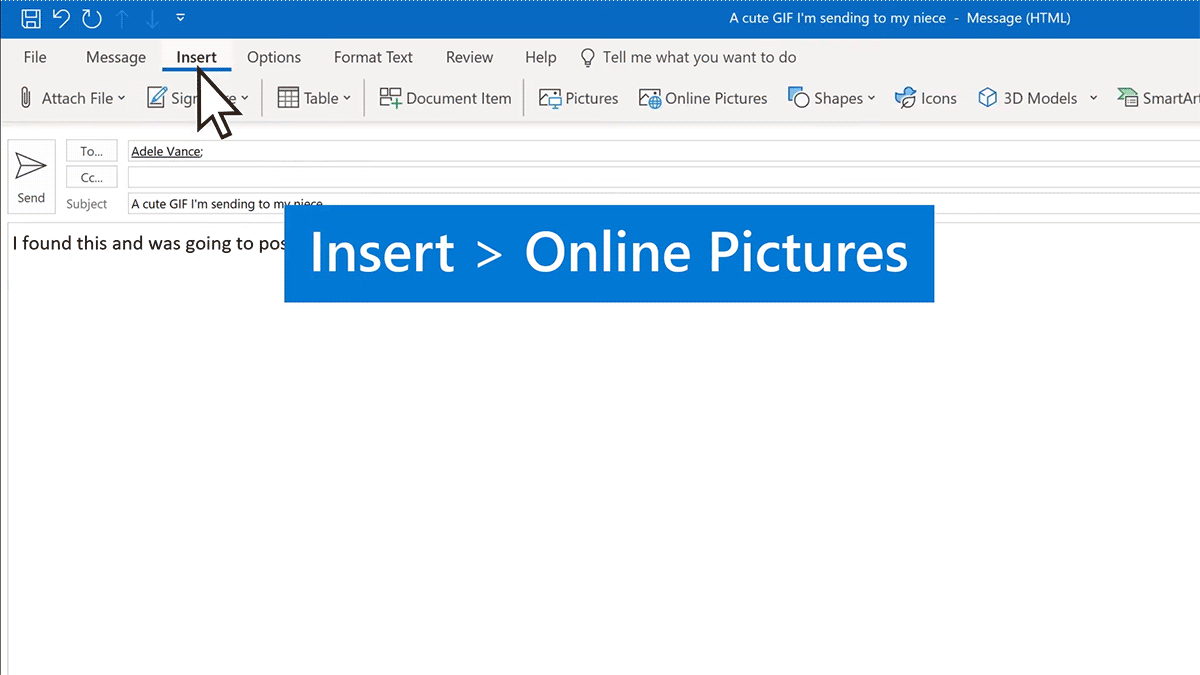This screenshot has height=675, width=1200.
Task: Open the Shapes dropdown arrow
Action: [x=870, y=98]
